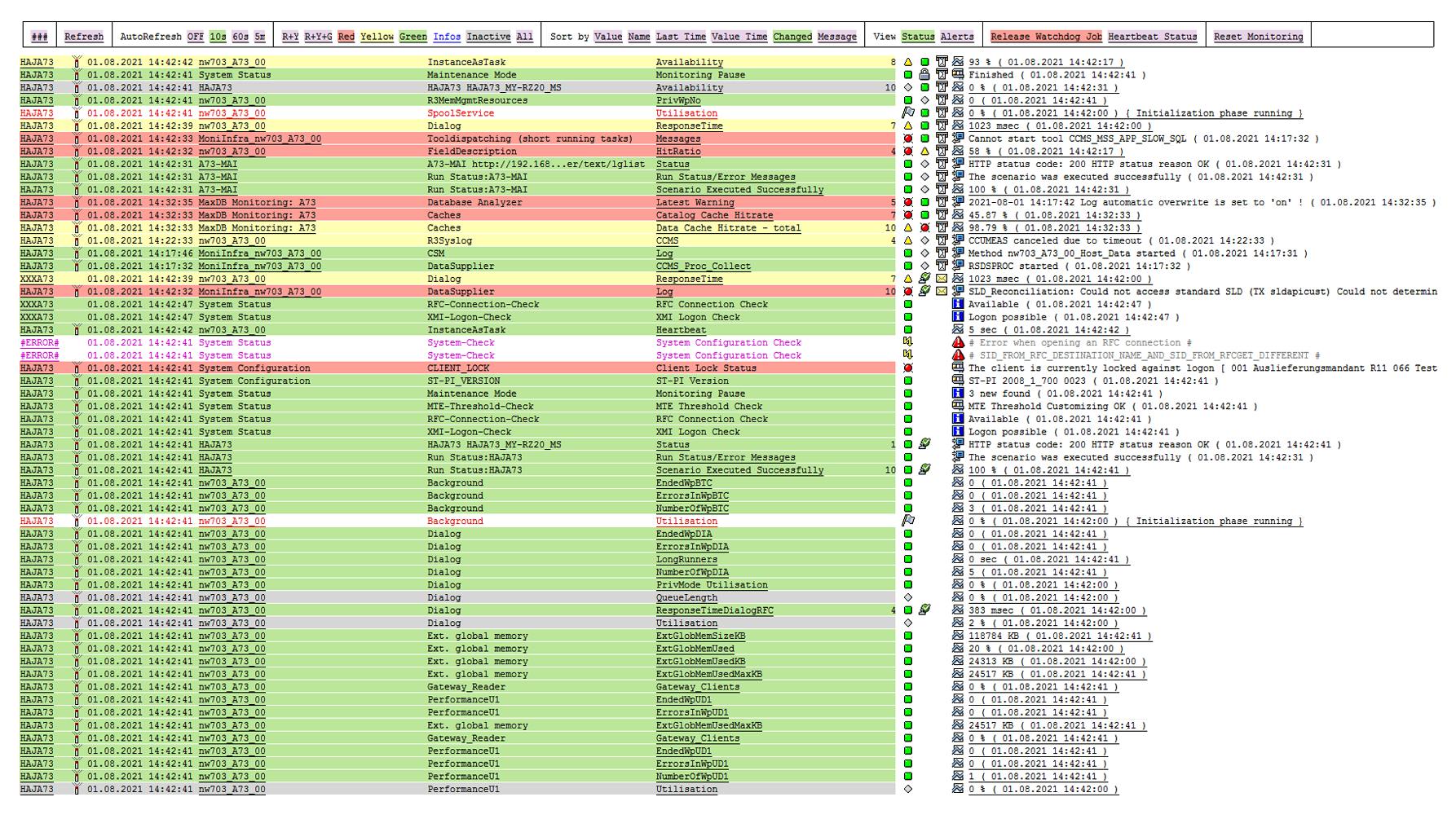
Task: Show Infos entries
Action: coord(447,37)
